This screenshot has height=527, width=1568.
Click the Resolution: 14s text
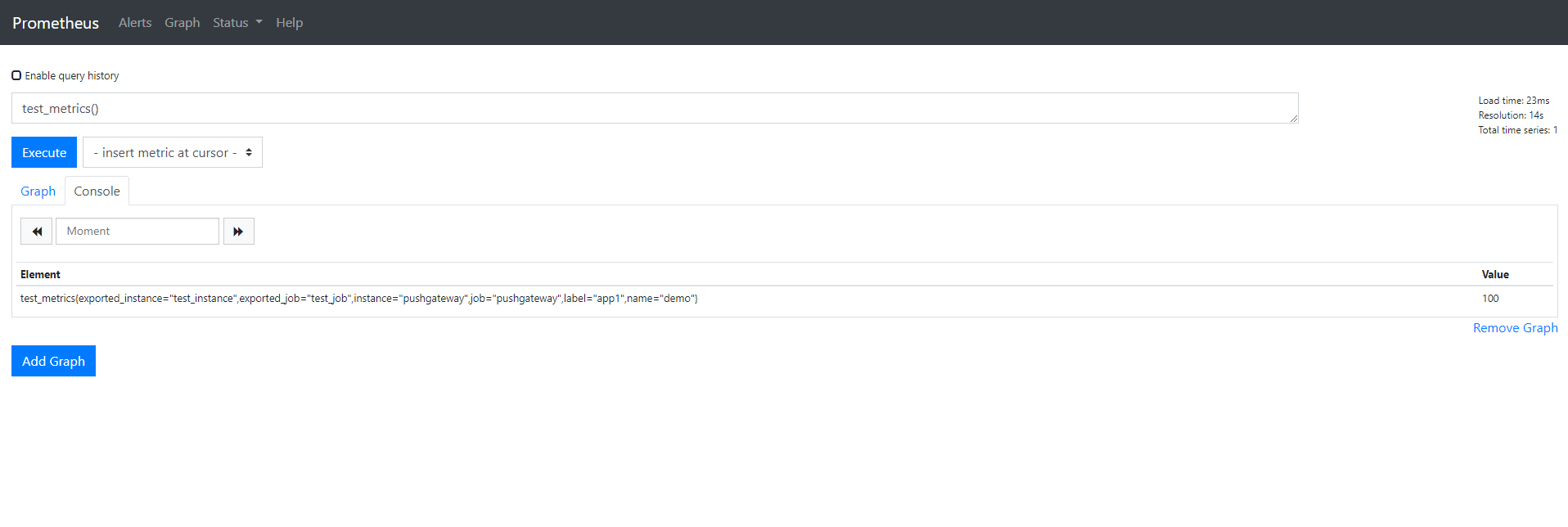pyautogui.click(x=1511, y=115)
